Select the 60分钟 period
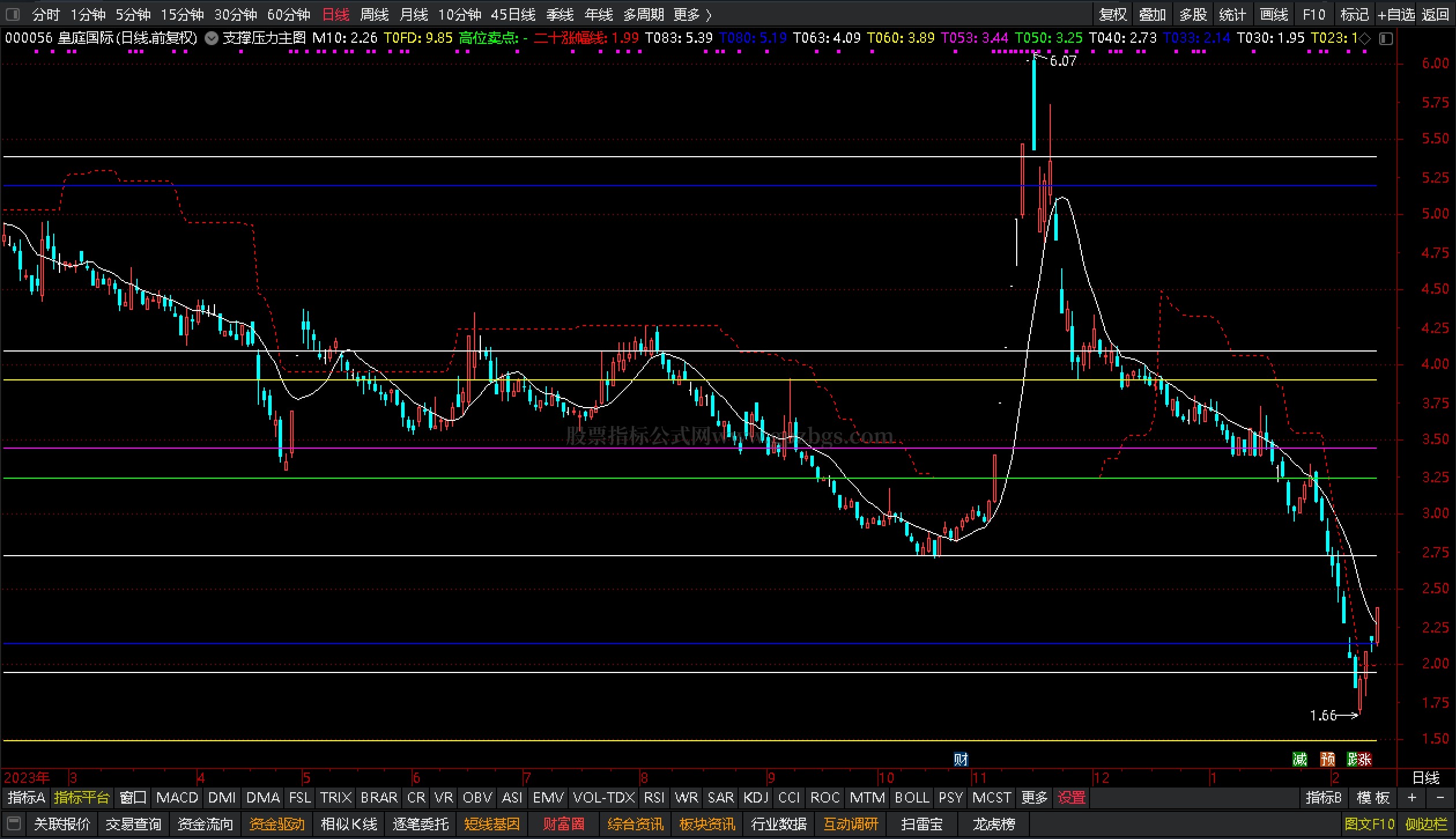Screen dimensions: 1456x839 pos(288,14)
